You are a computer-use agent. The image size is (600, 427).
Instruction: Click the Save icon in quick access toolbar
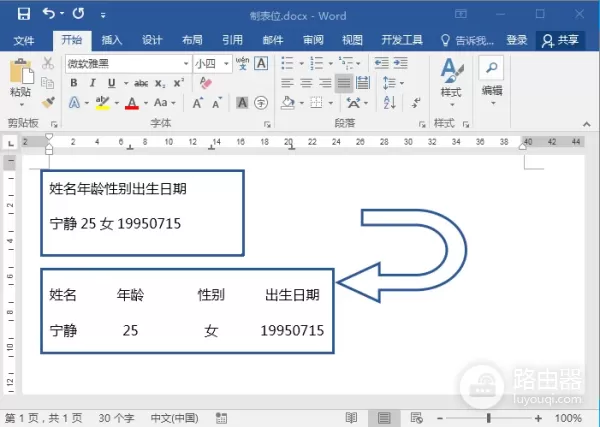[x=24, y=15]
